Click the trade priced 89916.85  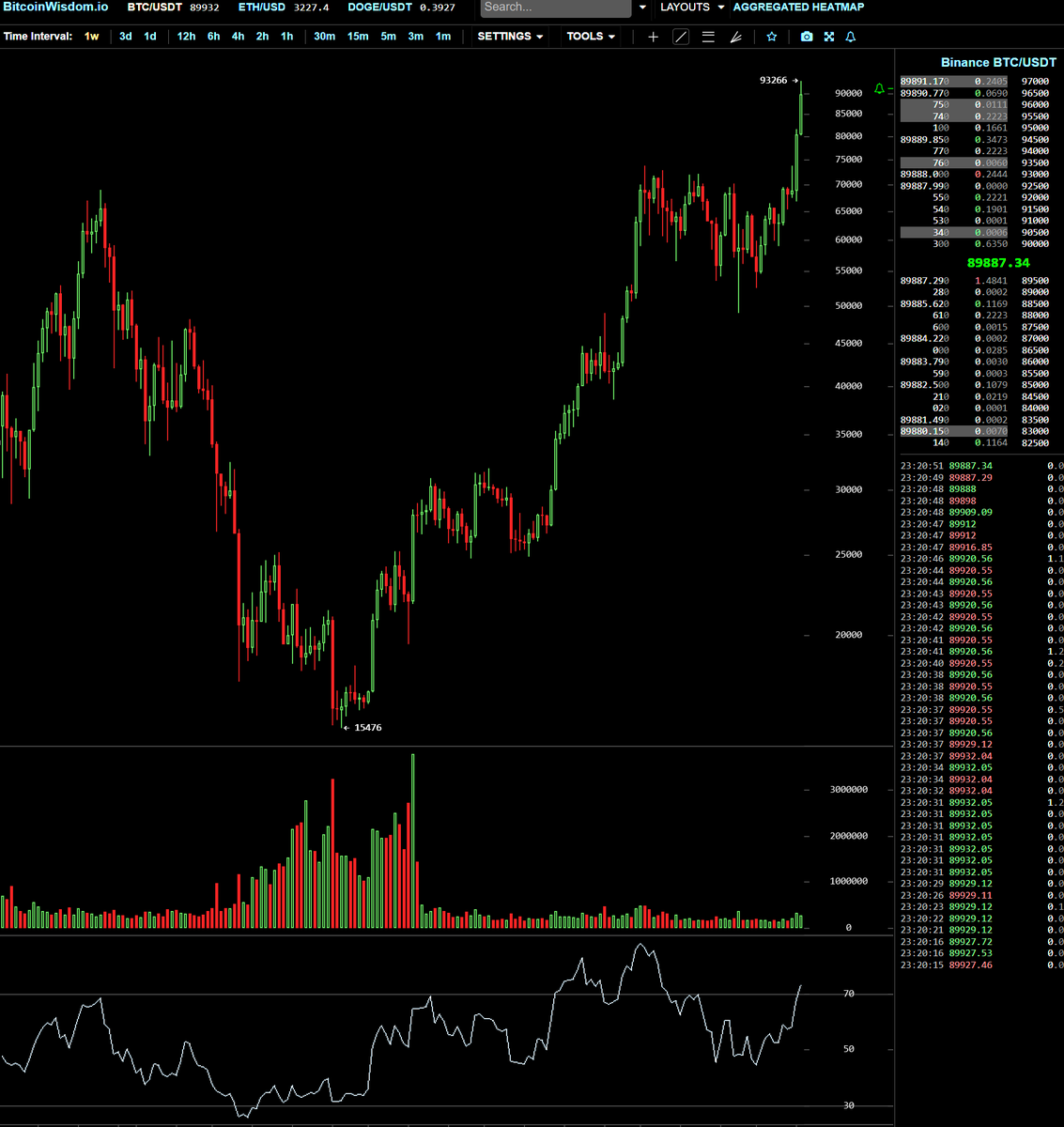point(970,548)
